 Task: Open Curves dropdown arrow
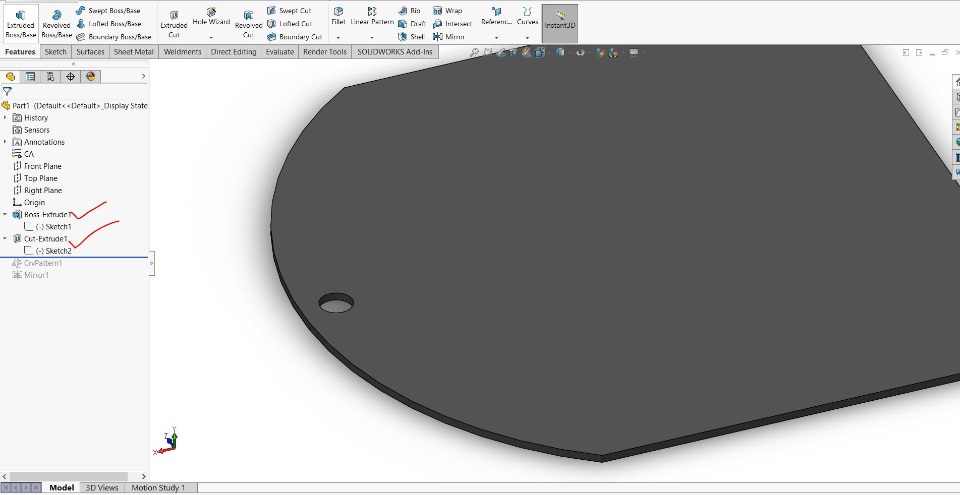tap(527, 38)
